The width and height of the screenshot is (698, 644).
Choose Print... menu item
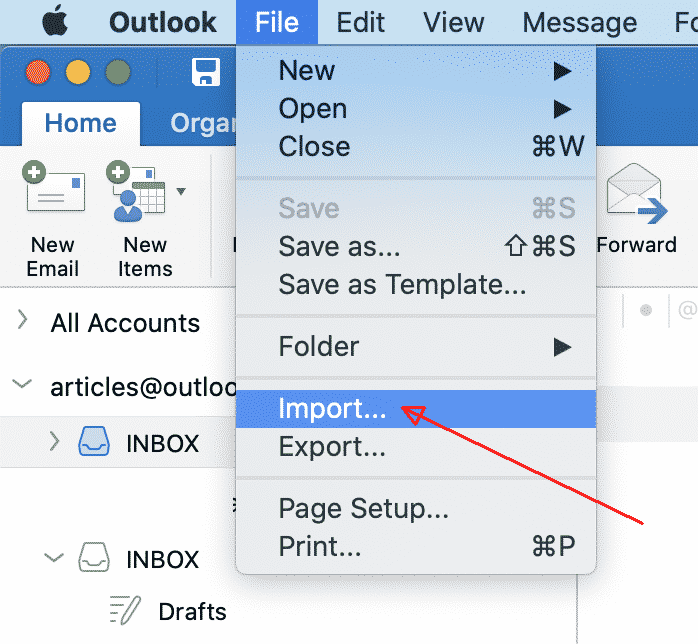(416, 546)
